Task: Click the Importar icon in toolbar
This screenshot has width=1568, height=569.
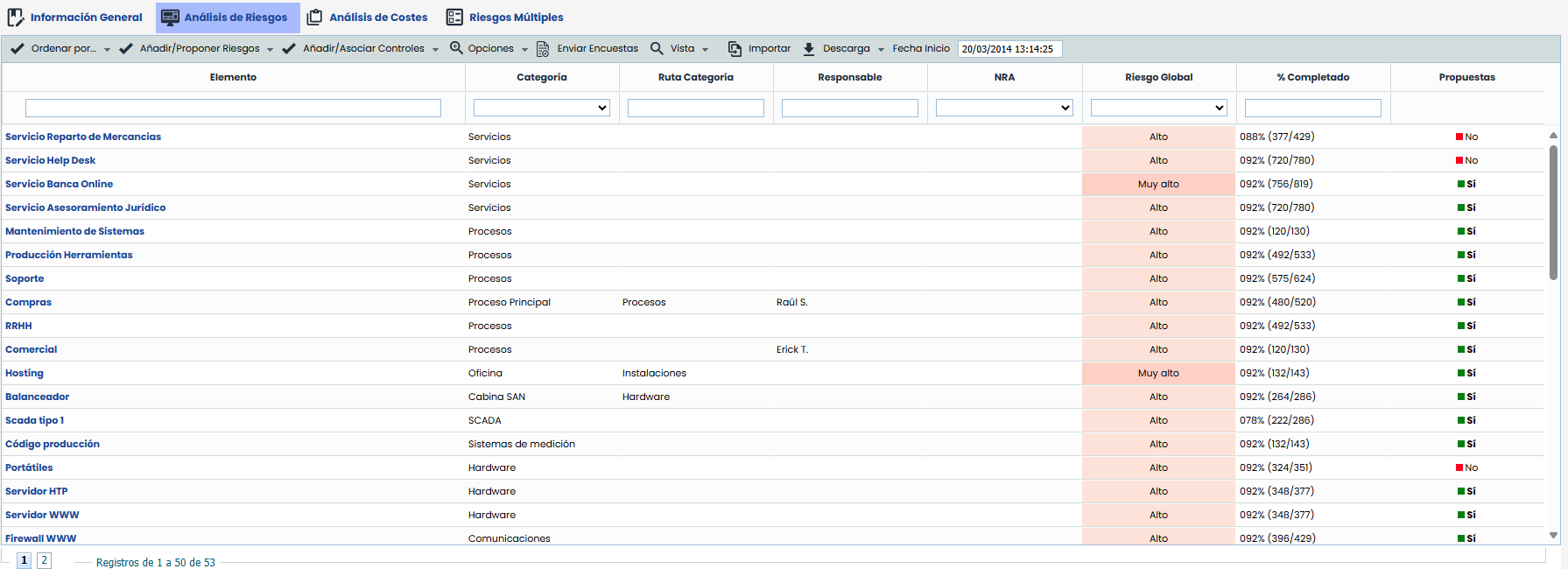Action: click(x=735, y=49)
